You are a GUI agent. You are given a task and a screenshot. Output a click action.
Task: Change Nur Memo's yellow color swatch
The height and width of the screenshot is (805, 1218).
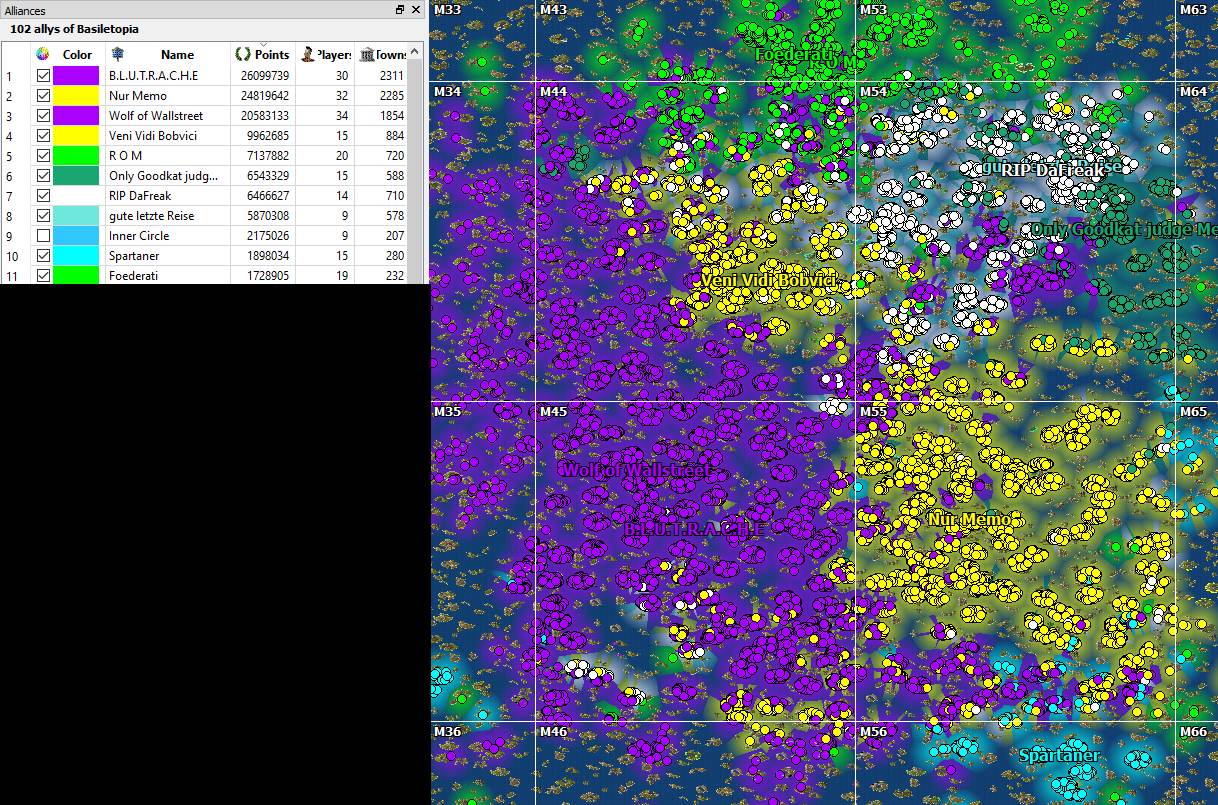[x=76, y=96]
